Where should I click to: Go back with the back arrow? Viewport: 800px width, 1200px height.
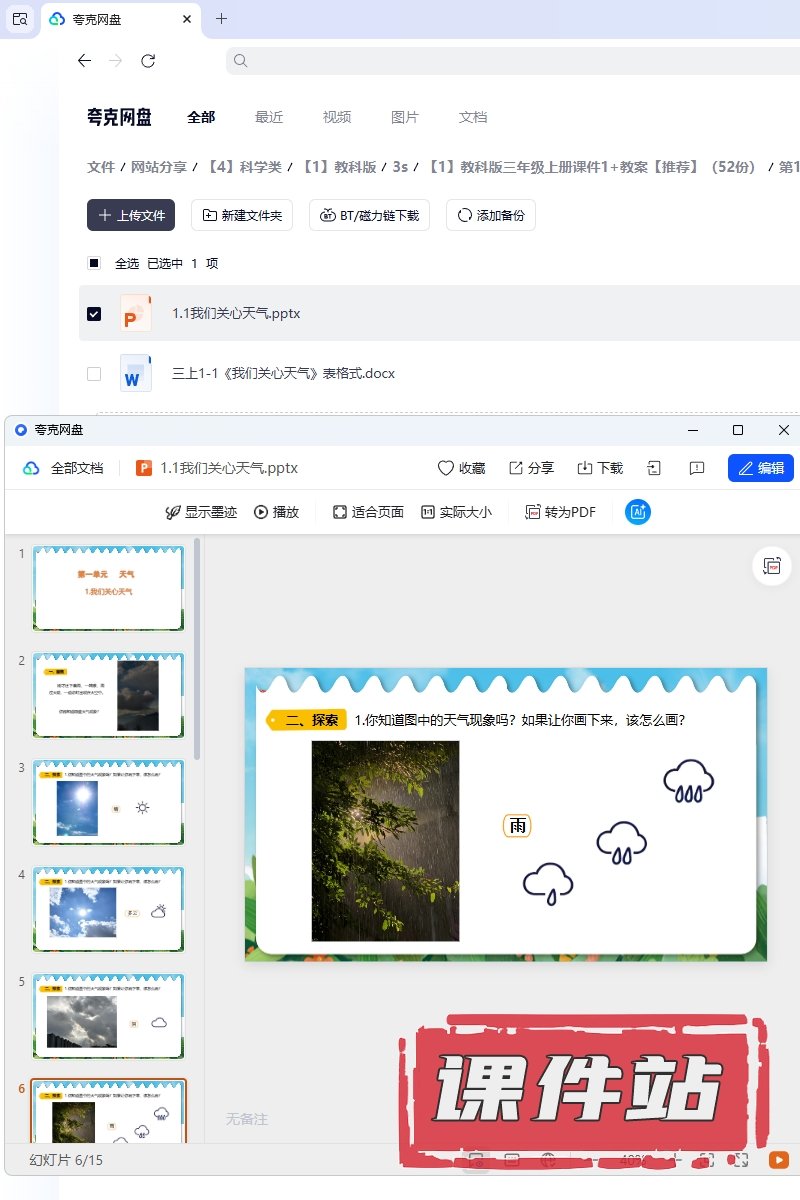click(x=84, y=61)
